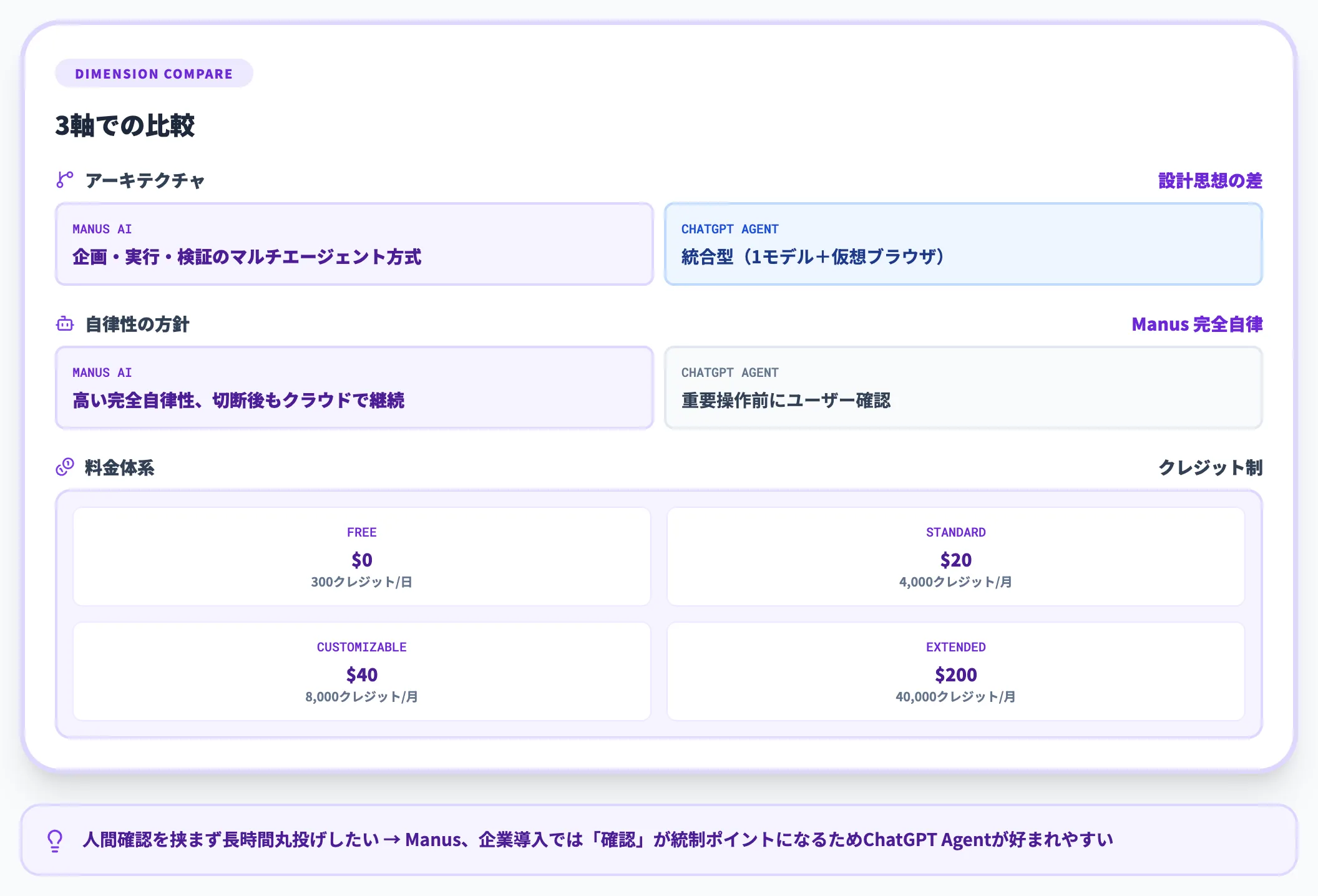
Task: Select the Manus AI 高い完全自律性 card
Action: point(354,387)
